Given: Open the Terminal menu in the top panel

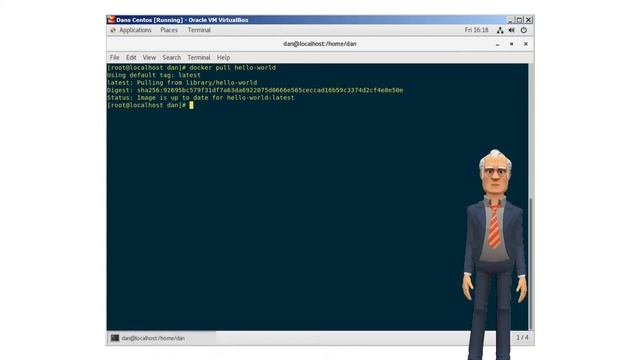Looking at the screenshot, I should tap(199, 30).
